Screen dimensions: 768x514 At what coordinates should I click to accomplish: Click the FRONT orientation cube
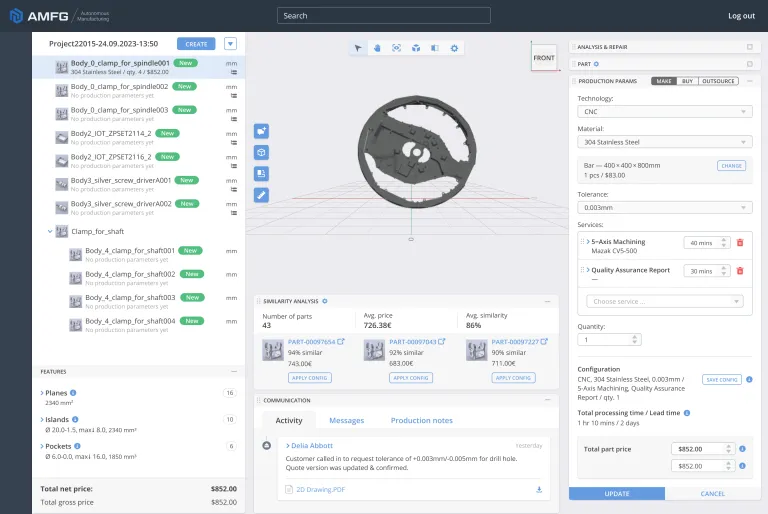click(544, 57)
